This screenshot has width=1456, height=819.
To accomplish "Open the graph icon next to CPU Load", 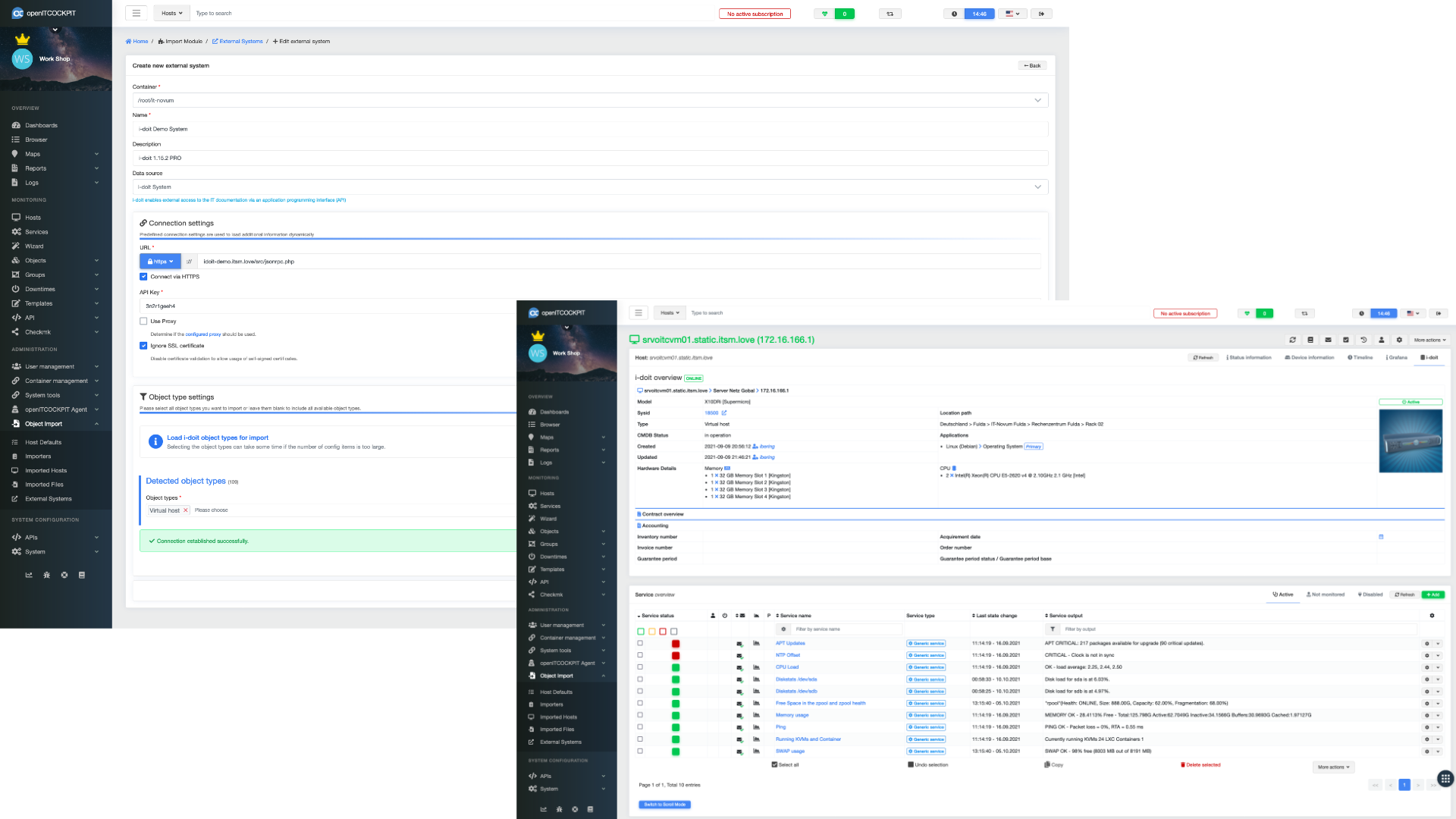I will [756, 667].
